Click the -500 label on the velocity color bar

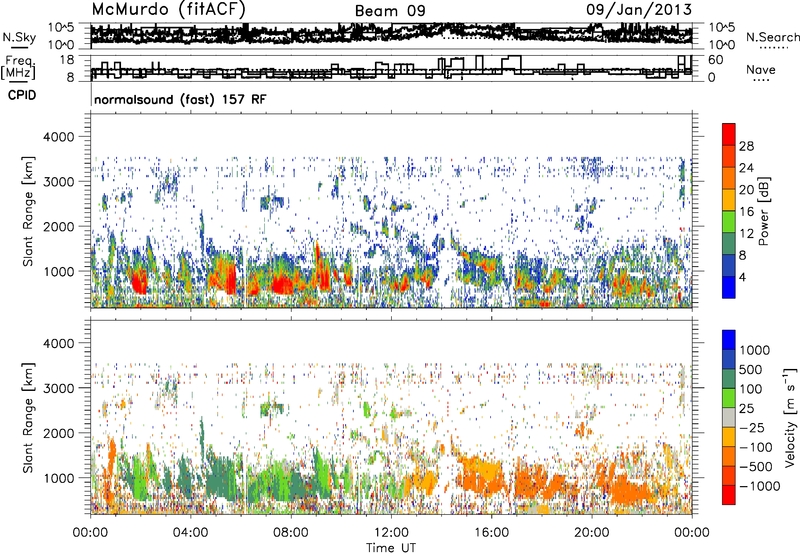tap(756, 467)
